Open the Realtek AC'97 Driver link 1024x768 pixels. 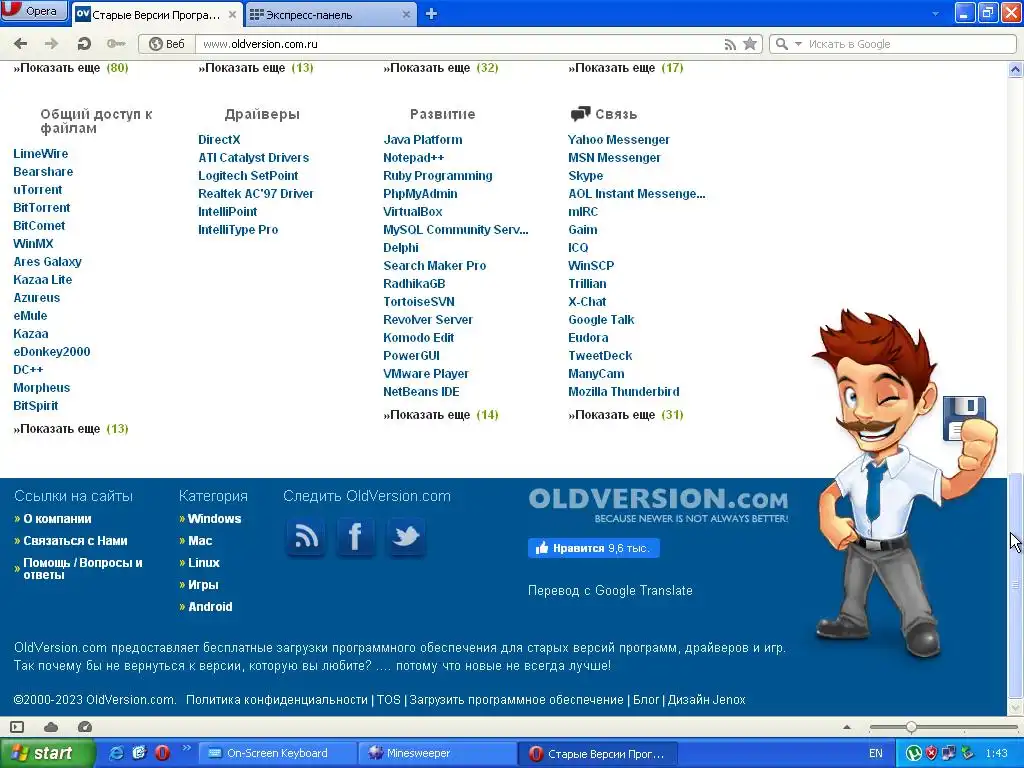click(x=256, y=194)
